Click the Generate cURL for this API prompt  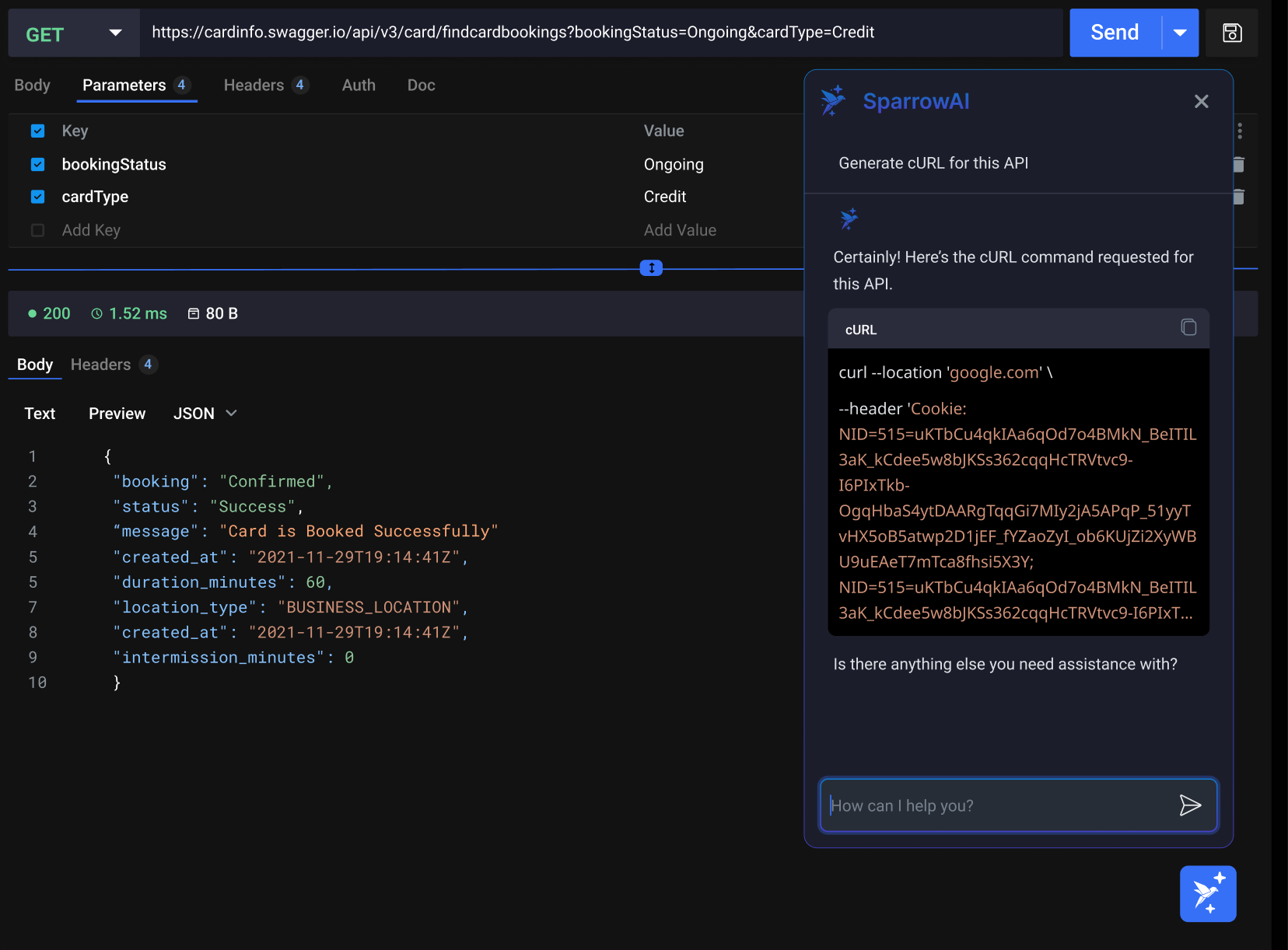click(933, 163)
